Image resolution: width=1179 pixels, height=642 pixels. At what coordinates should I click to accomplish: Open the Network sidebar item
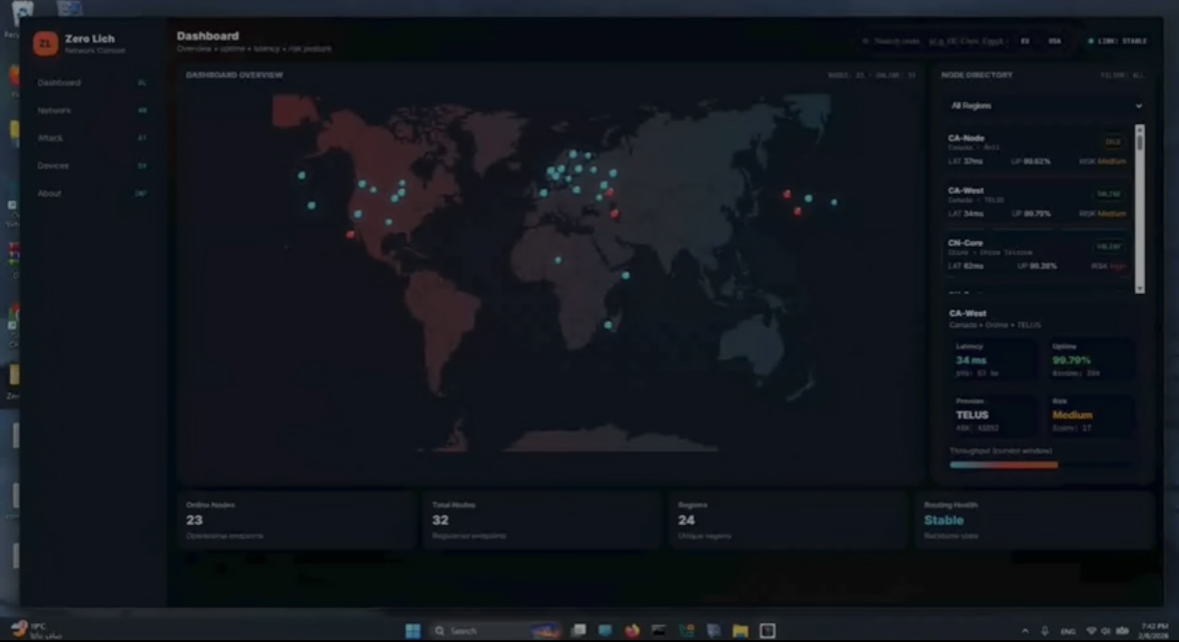92,111
